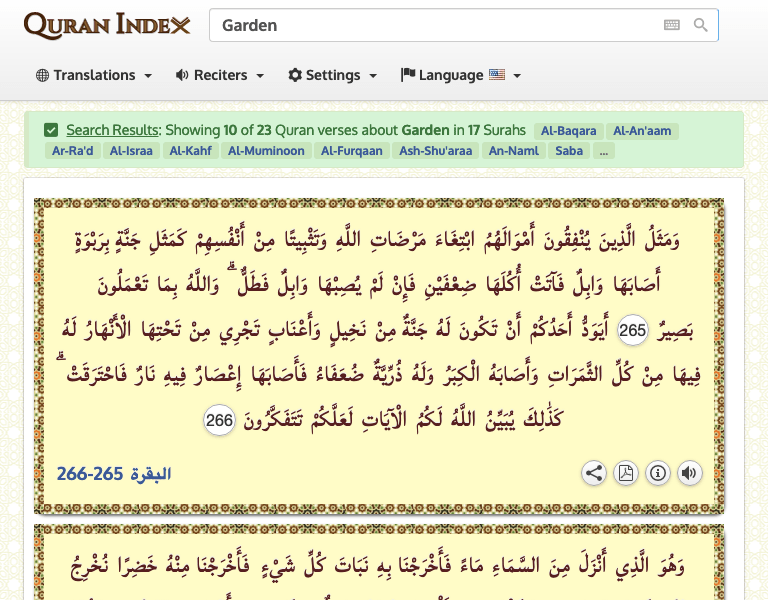Click the Quran Index logo
The width and height of the screenshot is (768, 600).
tap(107, 25)
